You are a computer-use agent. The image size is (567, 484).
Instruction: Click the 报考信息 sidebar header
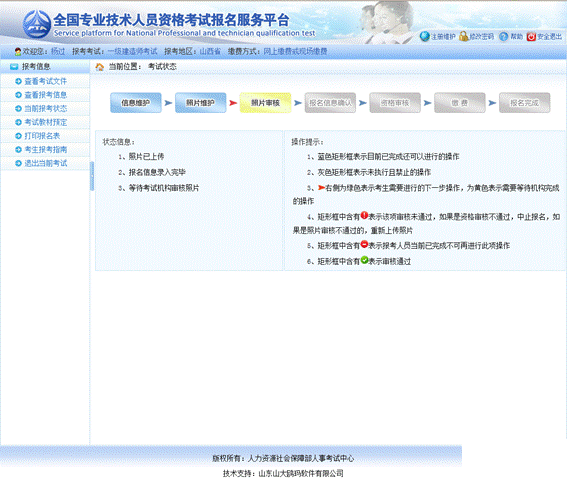click(x=45, y=67)
